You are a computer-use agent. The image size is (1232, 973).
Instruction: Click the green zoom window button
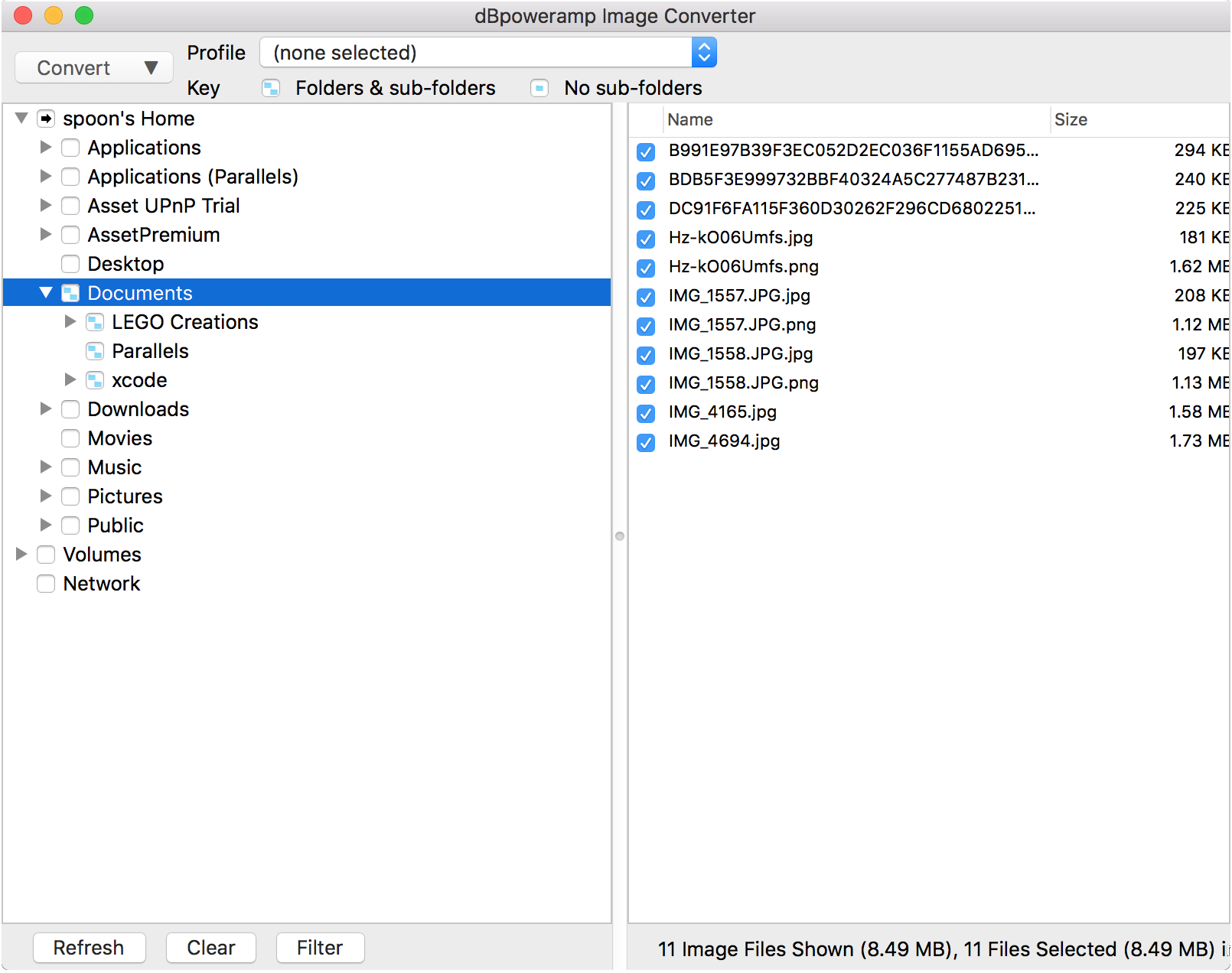point(84,15)
